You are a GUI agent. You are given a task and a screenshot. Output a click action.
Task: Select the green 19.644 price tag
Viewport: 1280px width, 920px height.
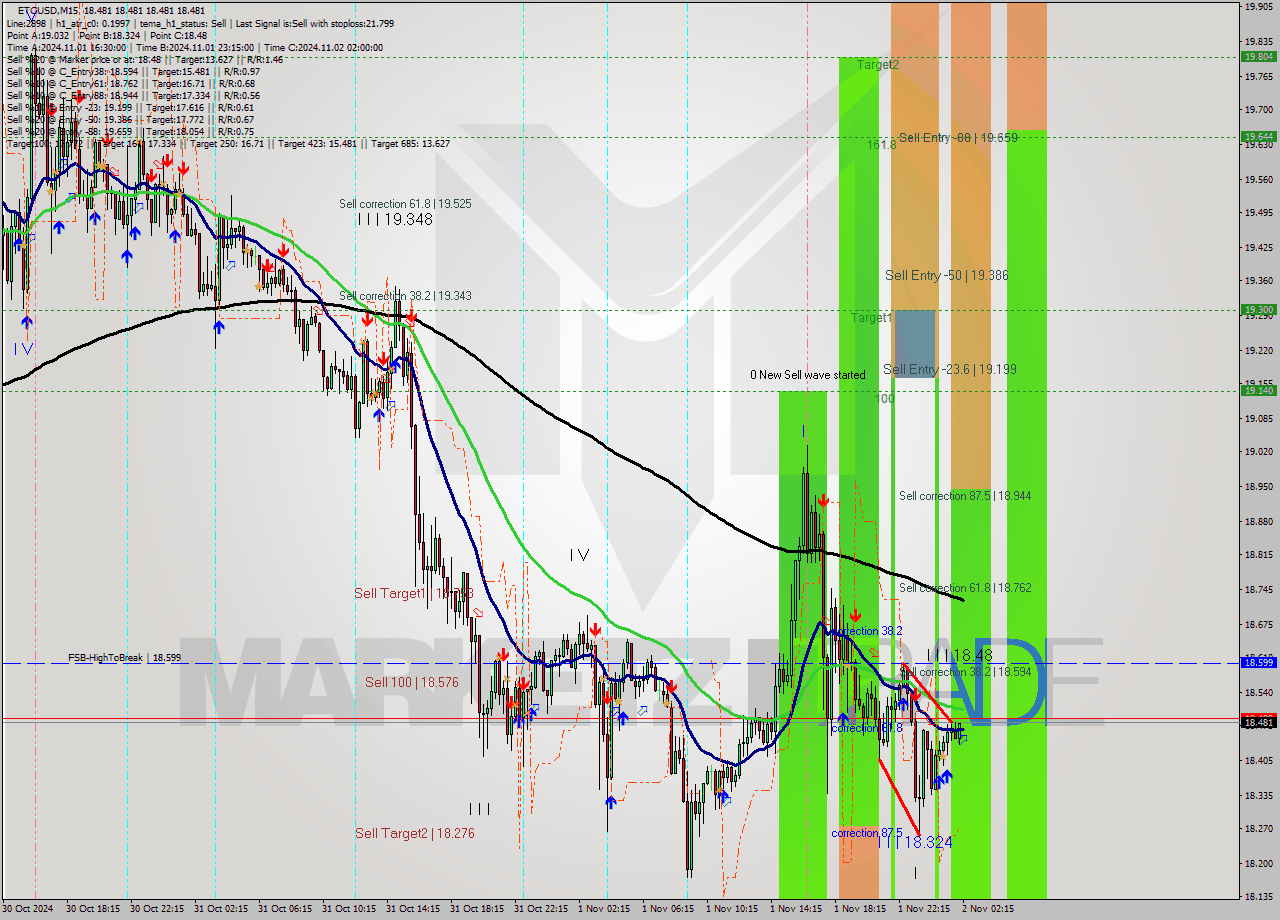point(1258,136)
